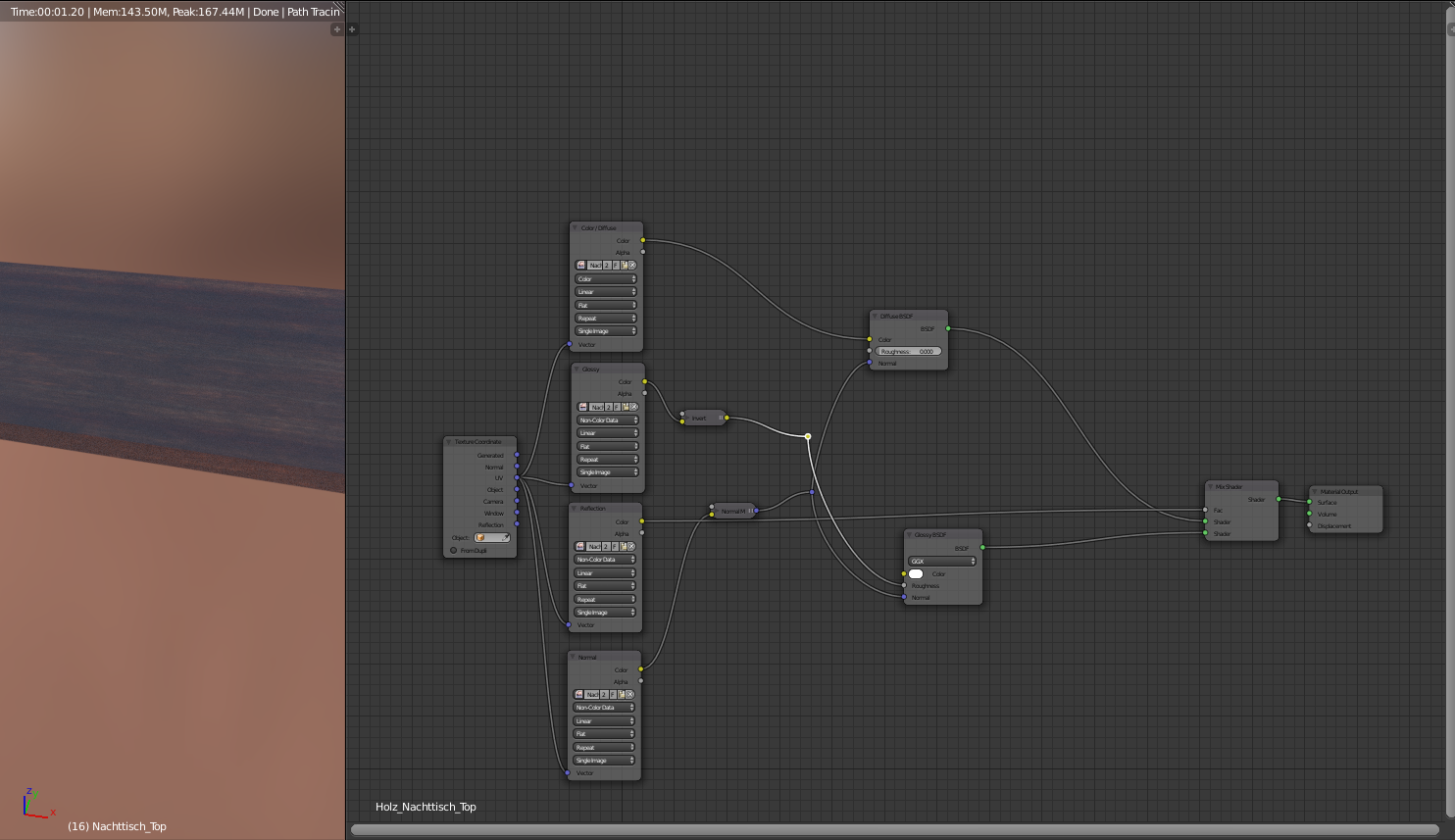This screenshot has height=840, width=1455.
Task: Toggle fake user F in Reflection node
Action: click(x=615, y=546)
